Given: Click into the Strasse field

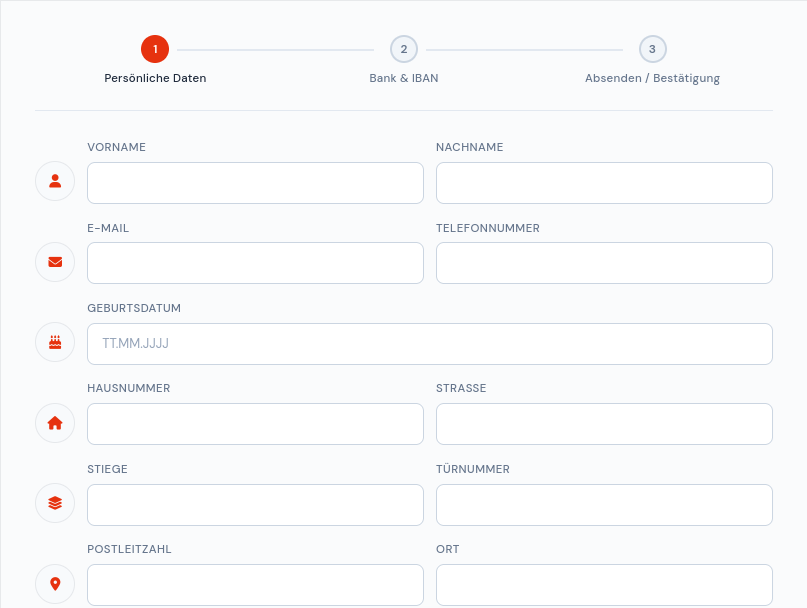Looking at the screenshot, I should tap(604, 424).
